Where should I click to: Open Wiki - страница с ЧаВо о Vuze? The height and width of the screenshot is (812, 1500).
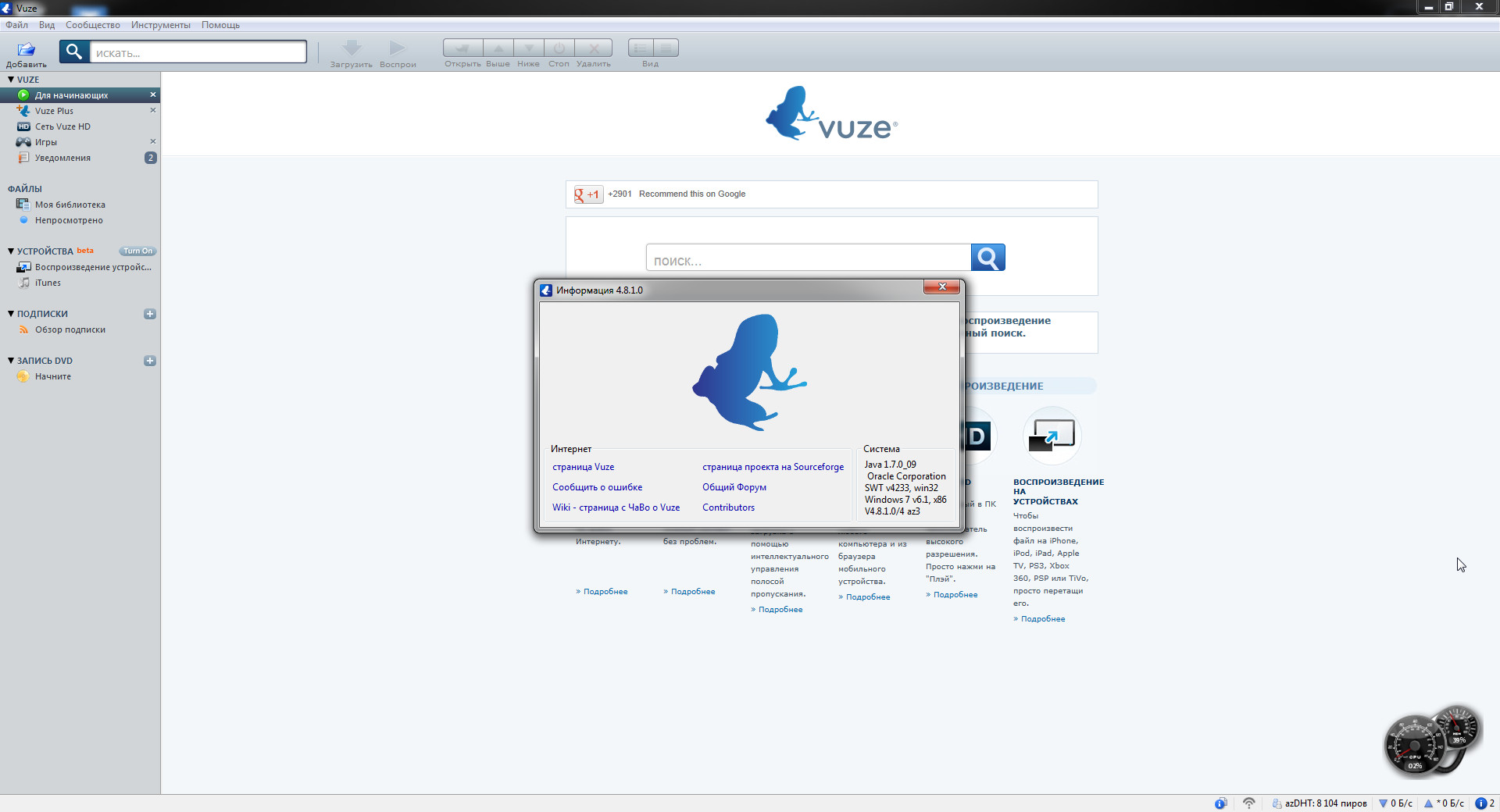[x=616, y=507]
